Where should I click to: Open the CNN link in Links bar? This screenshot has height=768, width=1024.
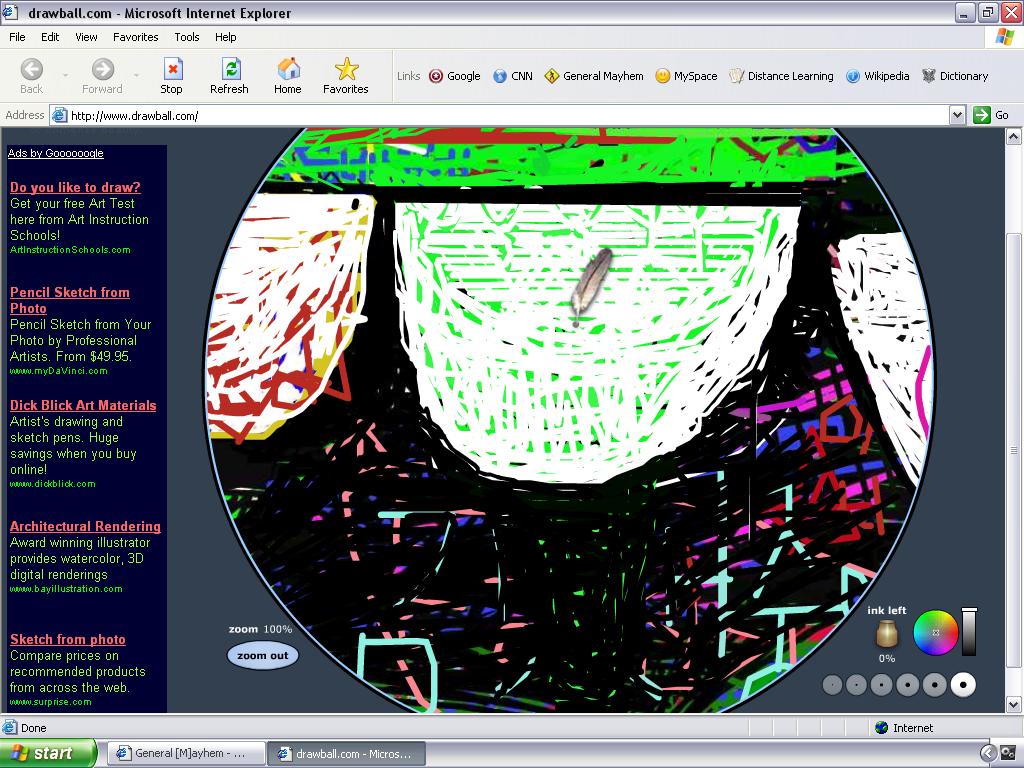(513, 76)
